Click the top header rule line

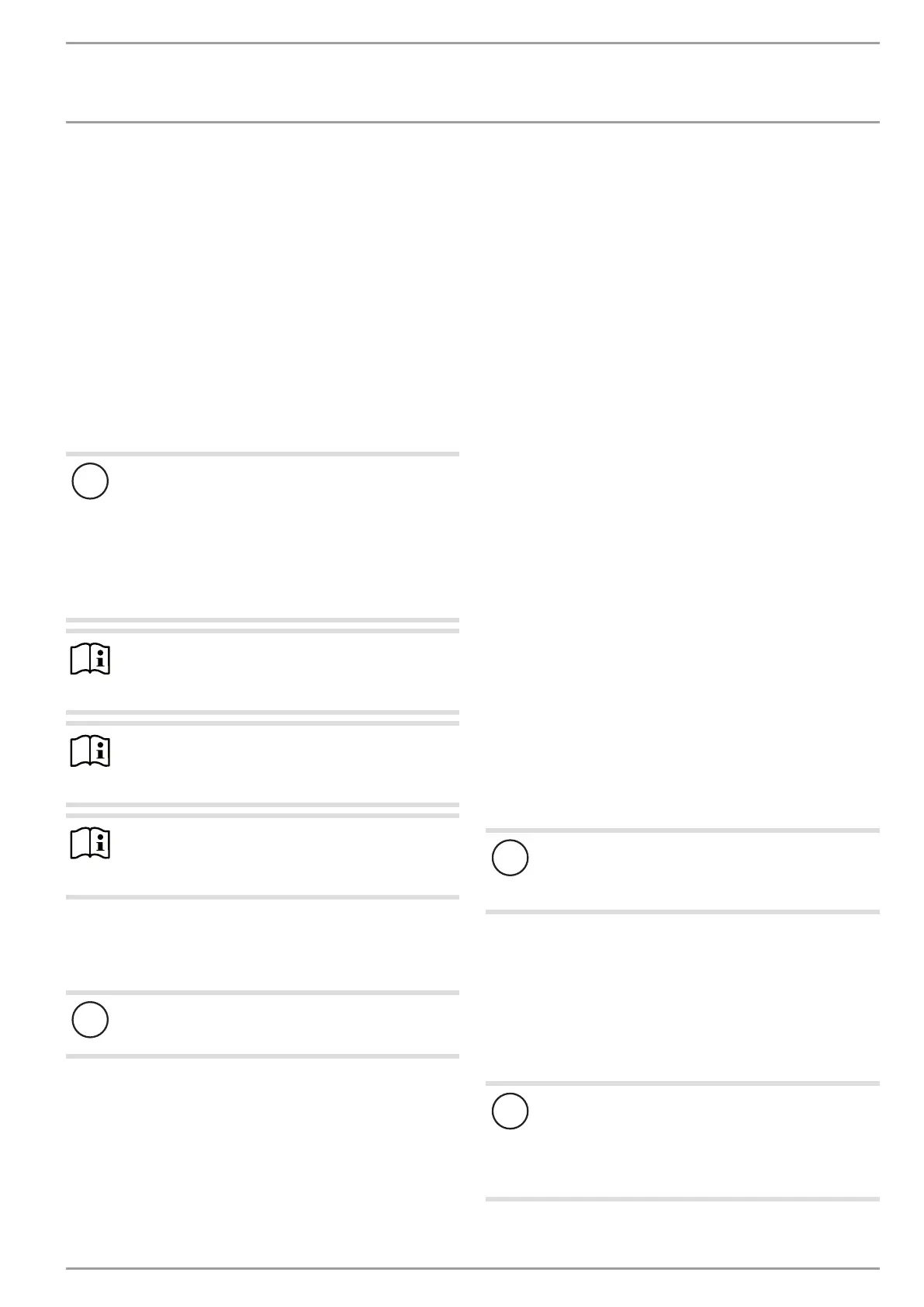pyautogui.click(x=472, y=43)
